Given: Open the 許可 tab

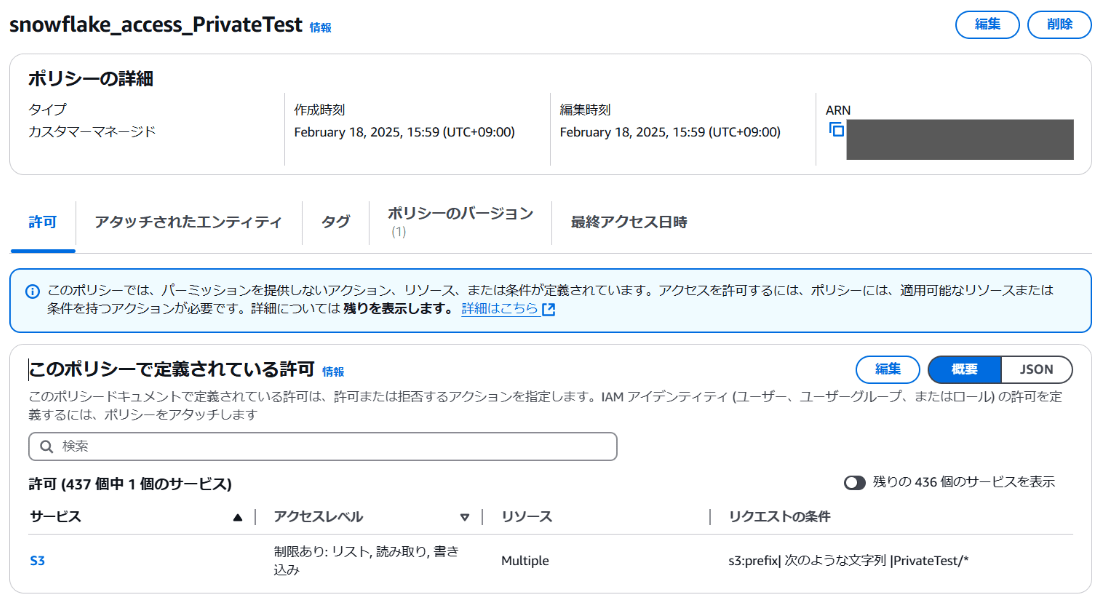Looking at the screenshot, I should point(43,222).
